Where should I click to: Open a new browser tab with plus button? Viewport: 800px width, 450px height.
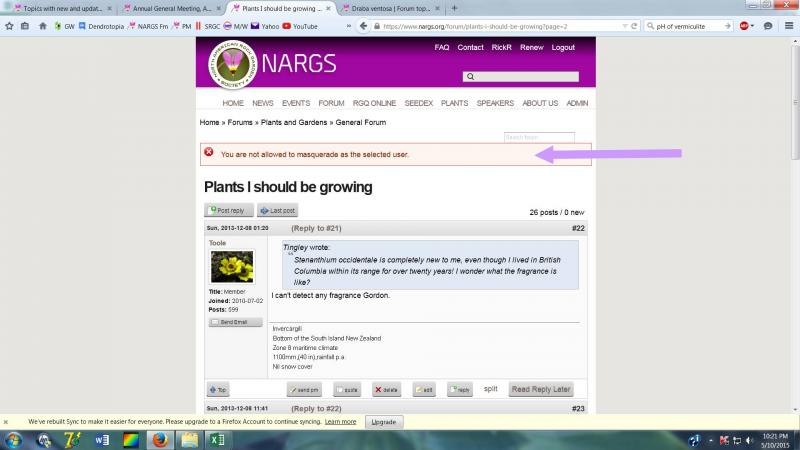(x=455, y=8)
